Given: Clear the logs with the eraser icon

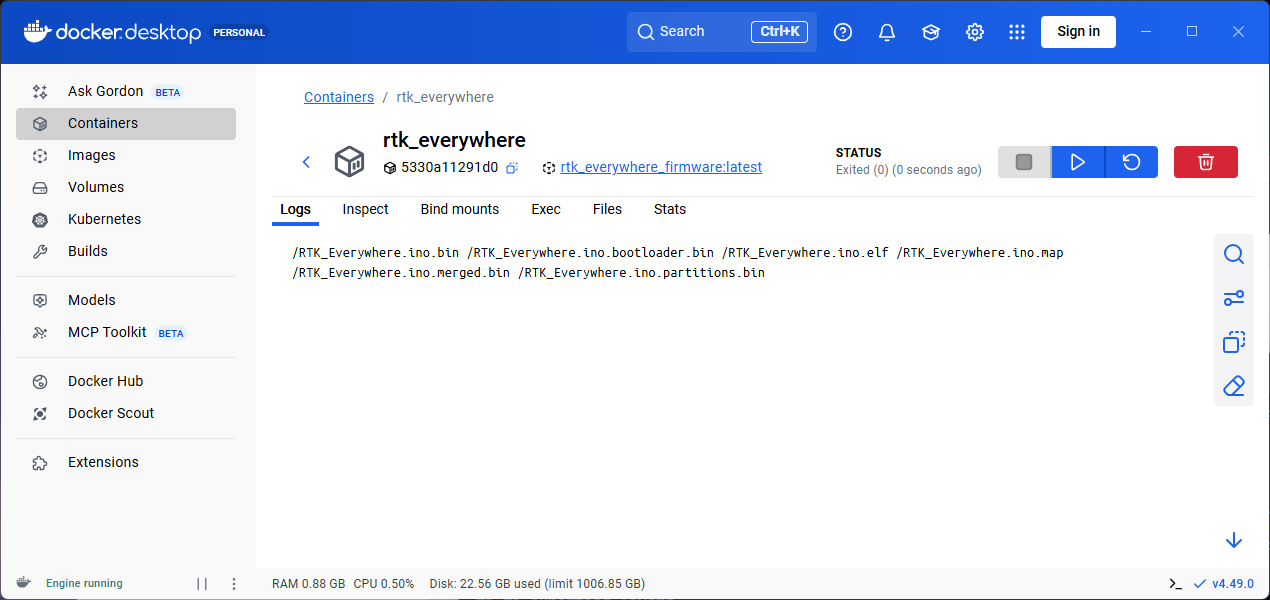Looking at the screenshot, I should 1233,386.
